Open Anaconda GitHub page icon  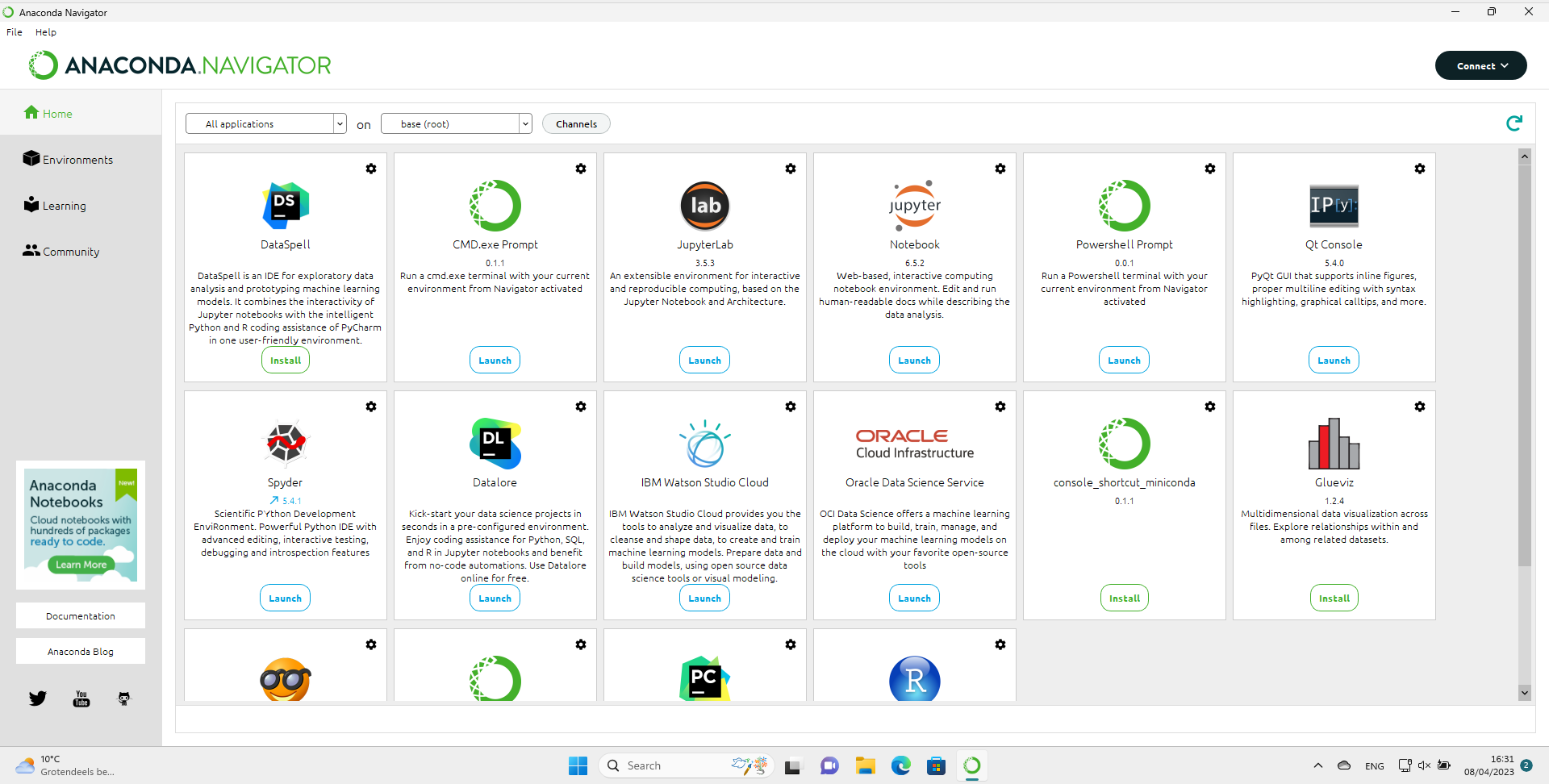pyautogui.click(x=124, y=699)
